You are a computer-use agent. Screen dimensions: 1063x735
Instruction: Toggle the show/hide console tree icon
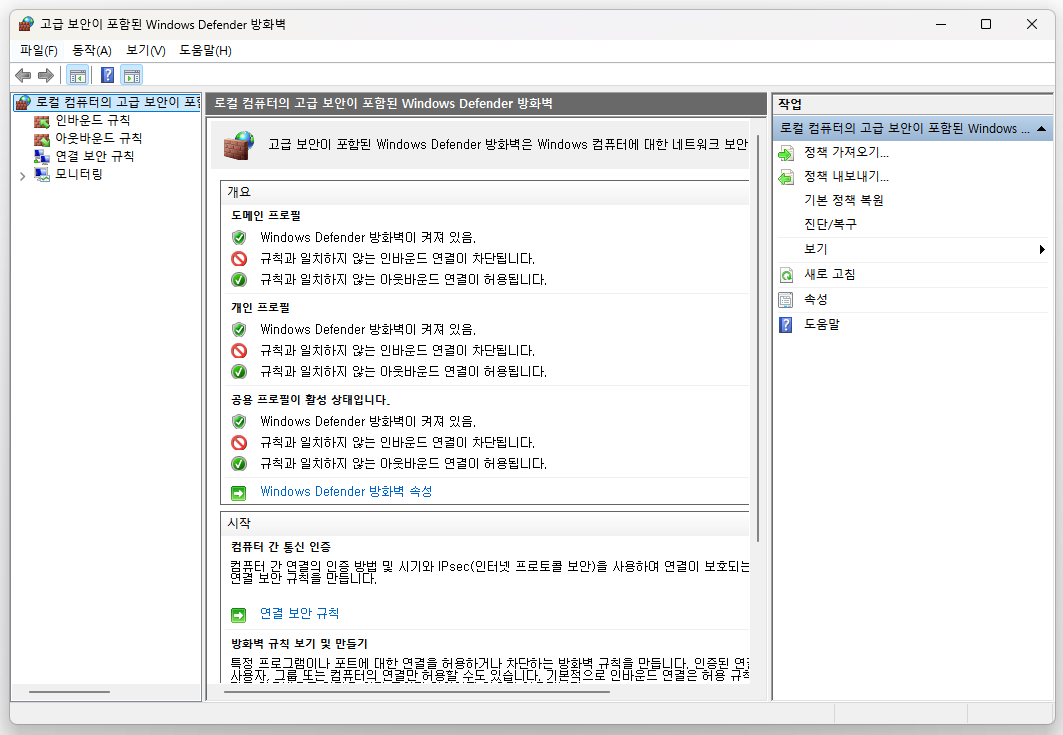[x=78, y=75]
